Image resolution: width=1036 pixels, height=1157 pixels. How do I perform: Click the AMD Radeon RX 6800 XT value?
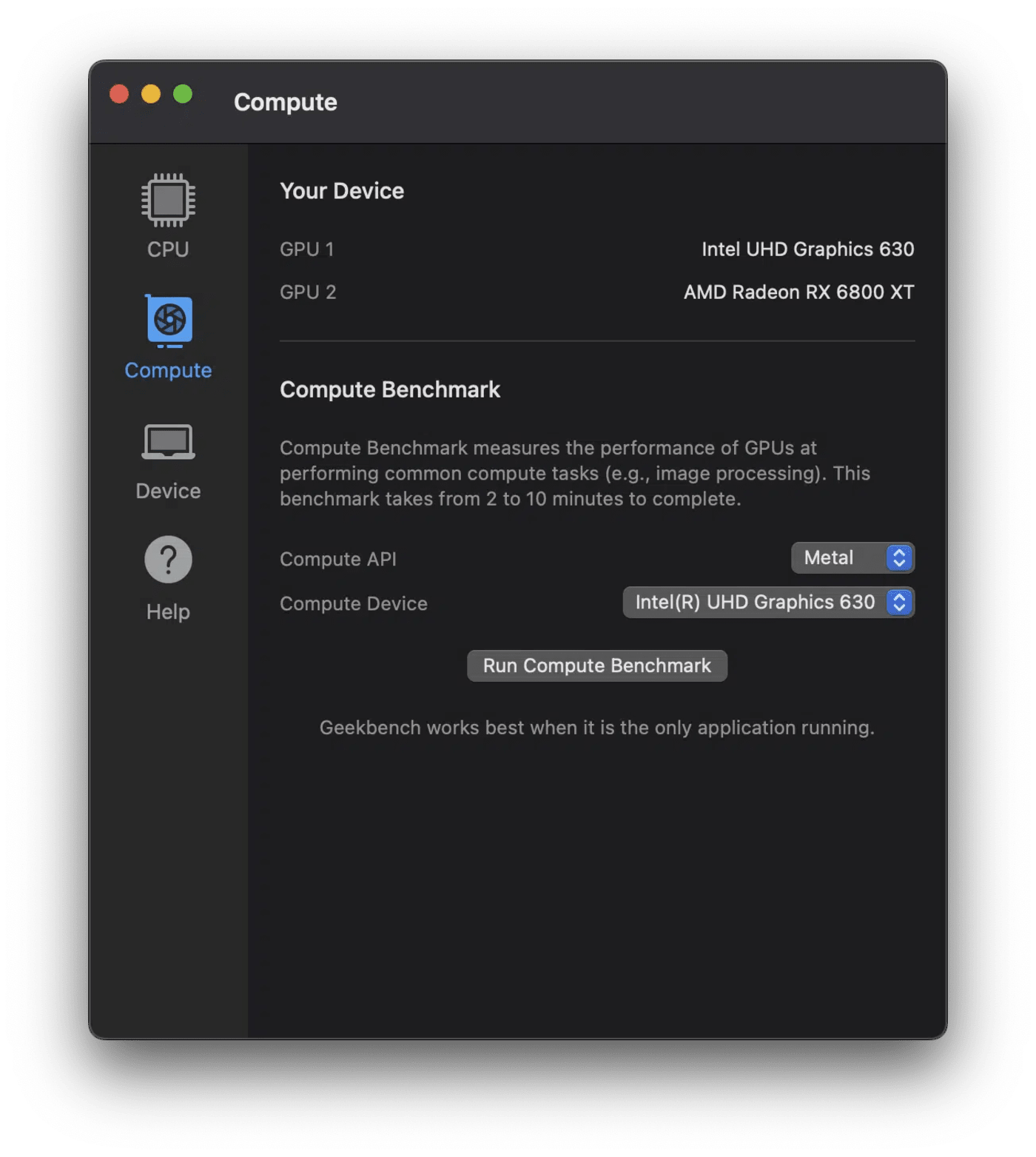[x=799, y=292]
